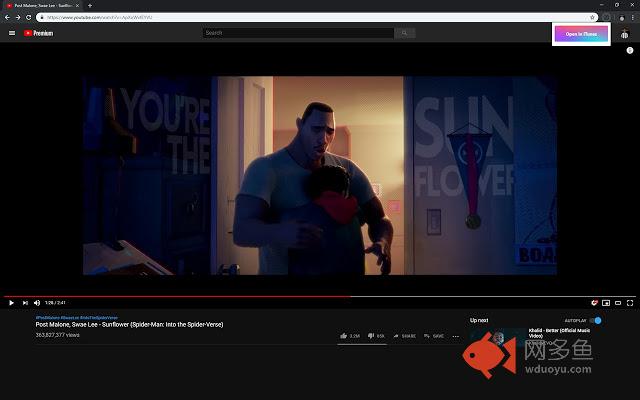
Task: Open the Chrome three-dot menu
Action: tap(633, 18)
